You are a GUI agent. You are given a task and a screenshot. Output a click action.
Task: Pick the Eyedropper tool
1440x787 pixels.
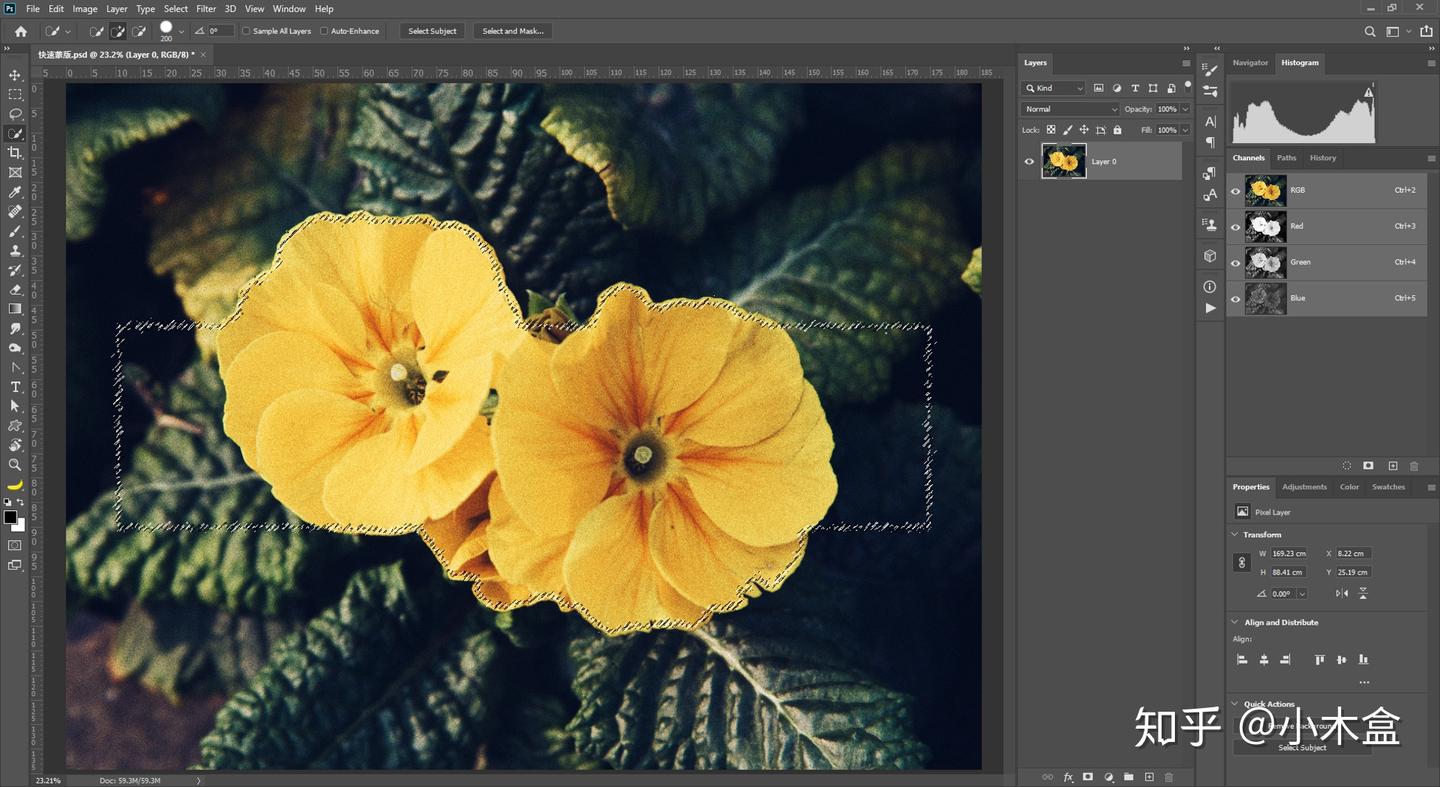pos(15,192)
